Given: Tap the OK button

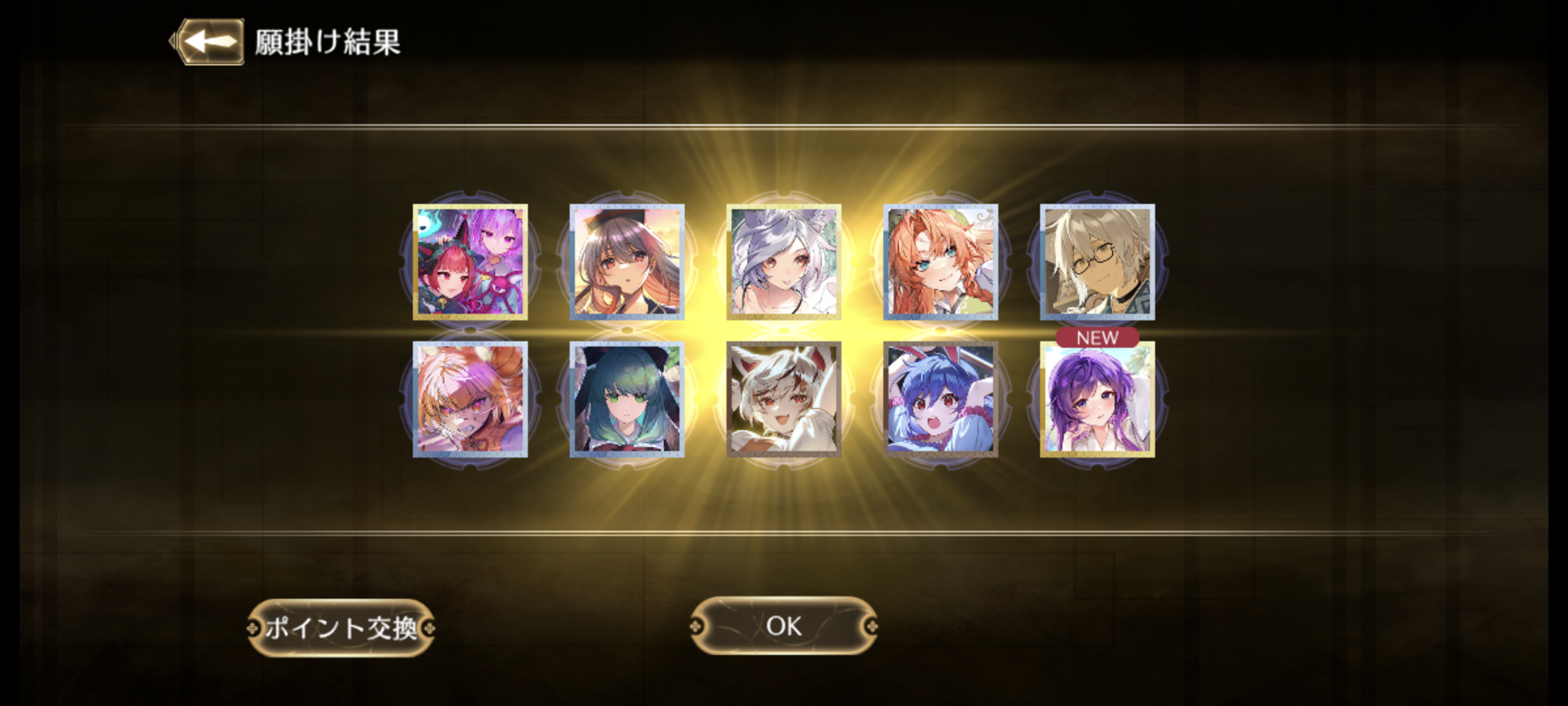Looking at the screenshot, I should tap(783, 626).
